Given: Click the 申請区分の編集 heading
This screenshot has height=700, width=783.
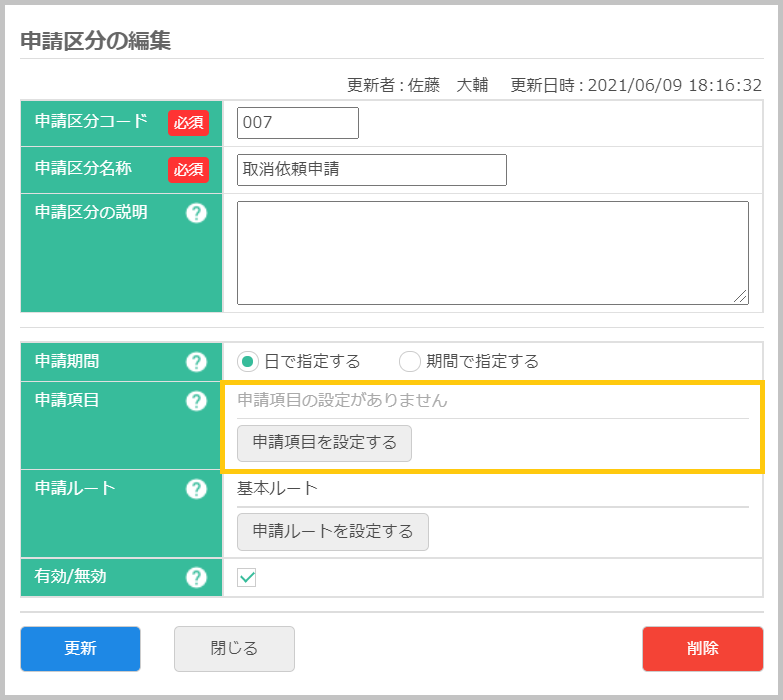Looking at the screenshot, I should point(96,41).
